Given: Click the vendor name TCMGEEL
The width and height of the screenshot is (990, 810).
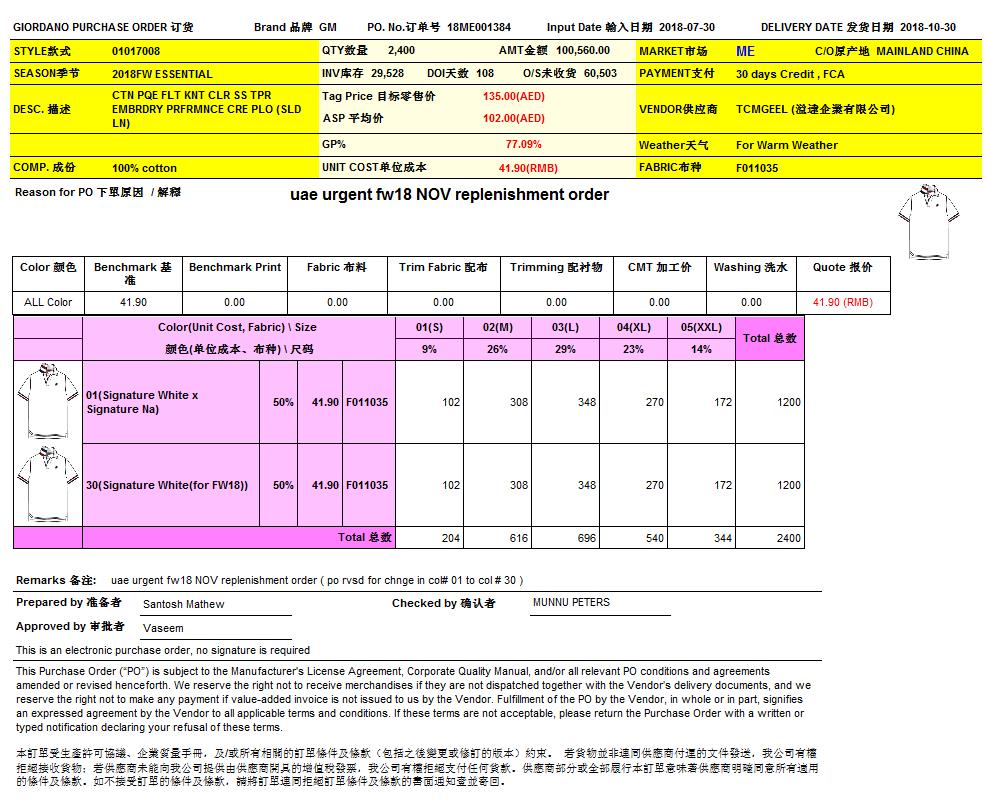Looking at the screenshot, I should click(x=815, y=109).
